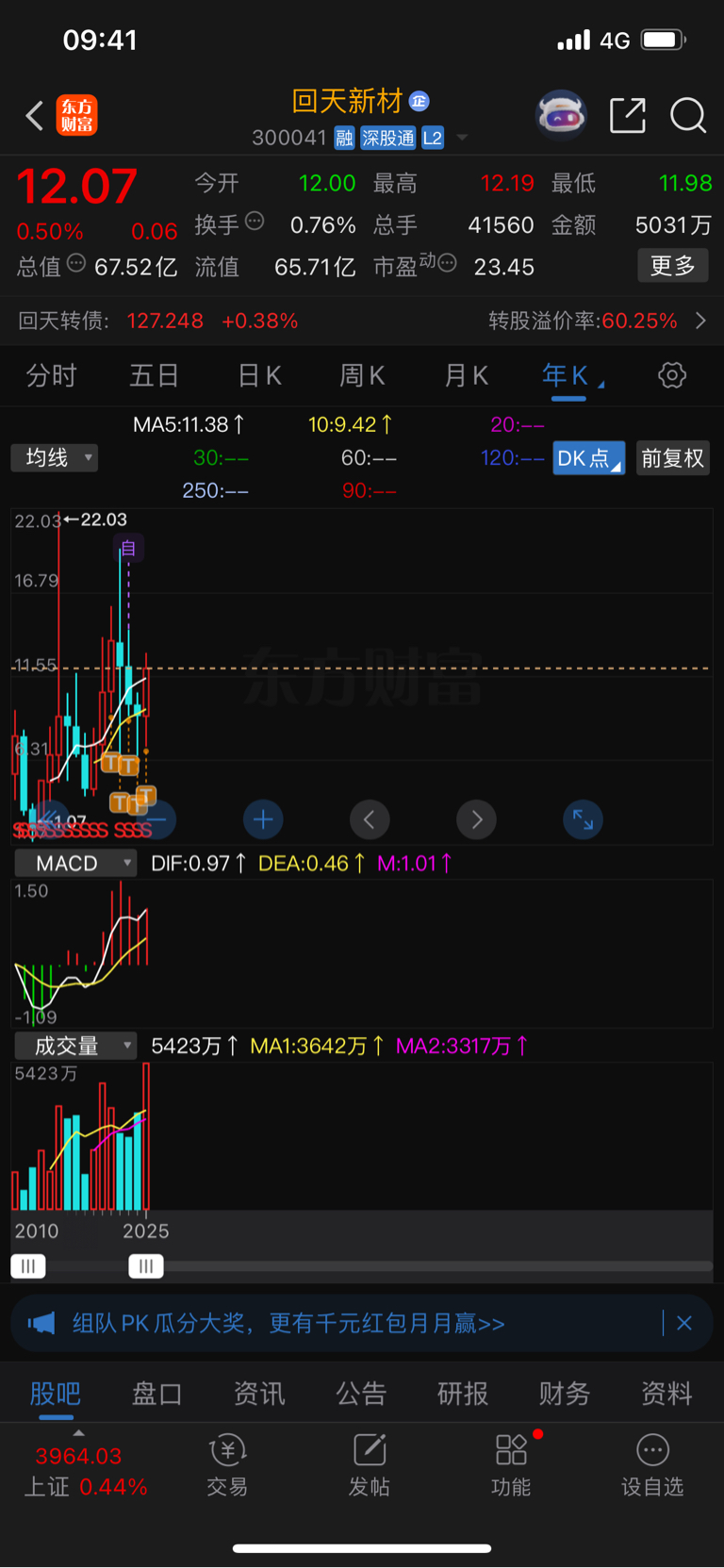
Task: Tap the 深股通 badge
Action: point(388,139)
